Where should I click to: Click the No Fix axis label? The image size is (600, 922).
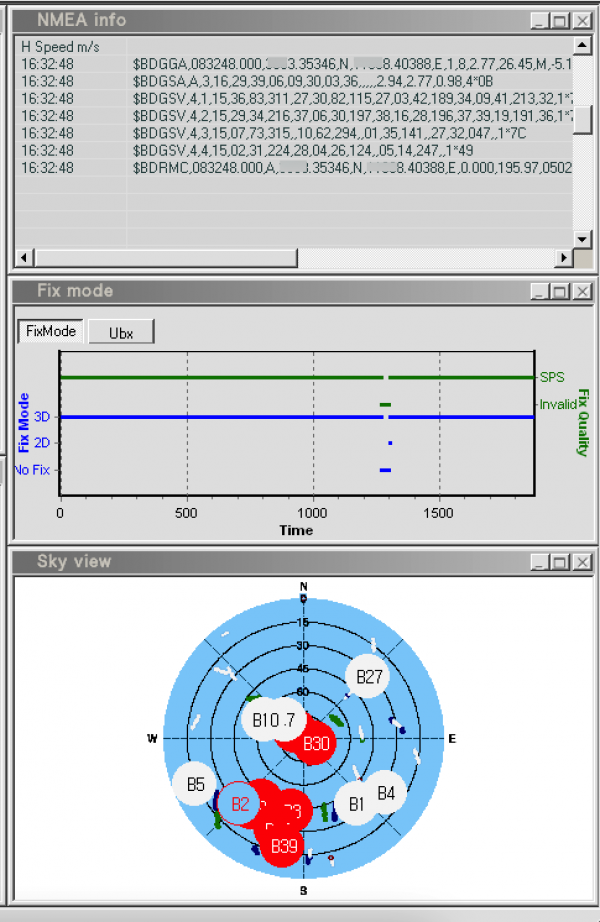(x=32, y=470)
